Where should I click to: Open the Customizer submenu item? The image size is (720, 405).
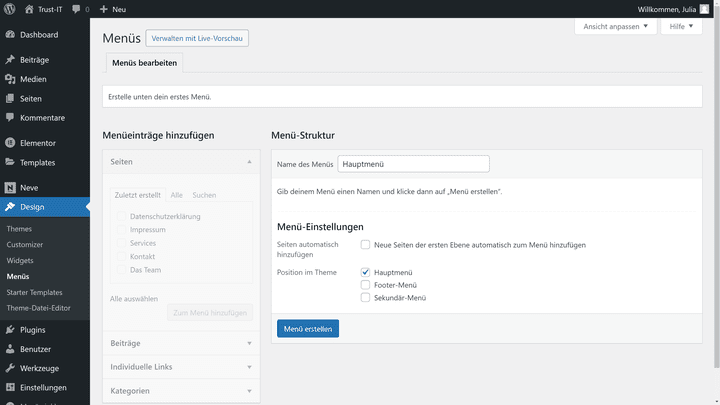point(25,244)
